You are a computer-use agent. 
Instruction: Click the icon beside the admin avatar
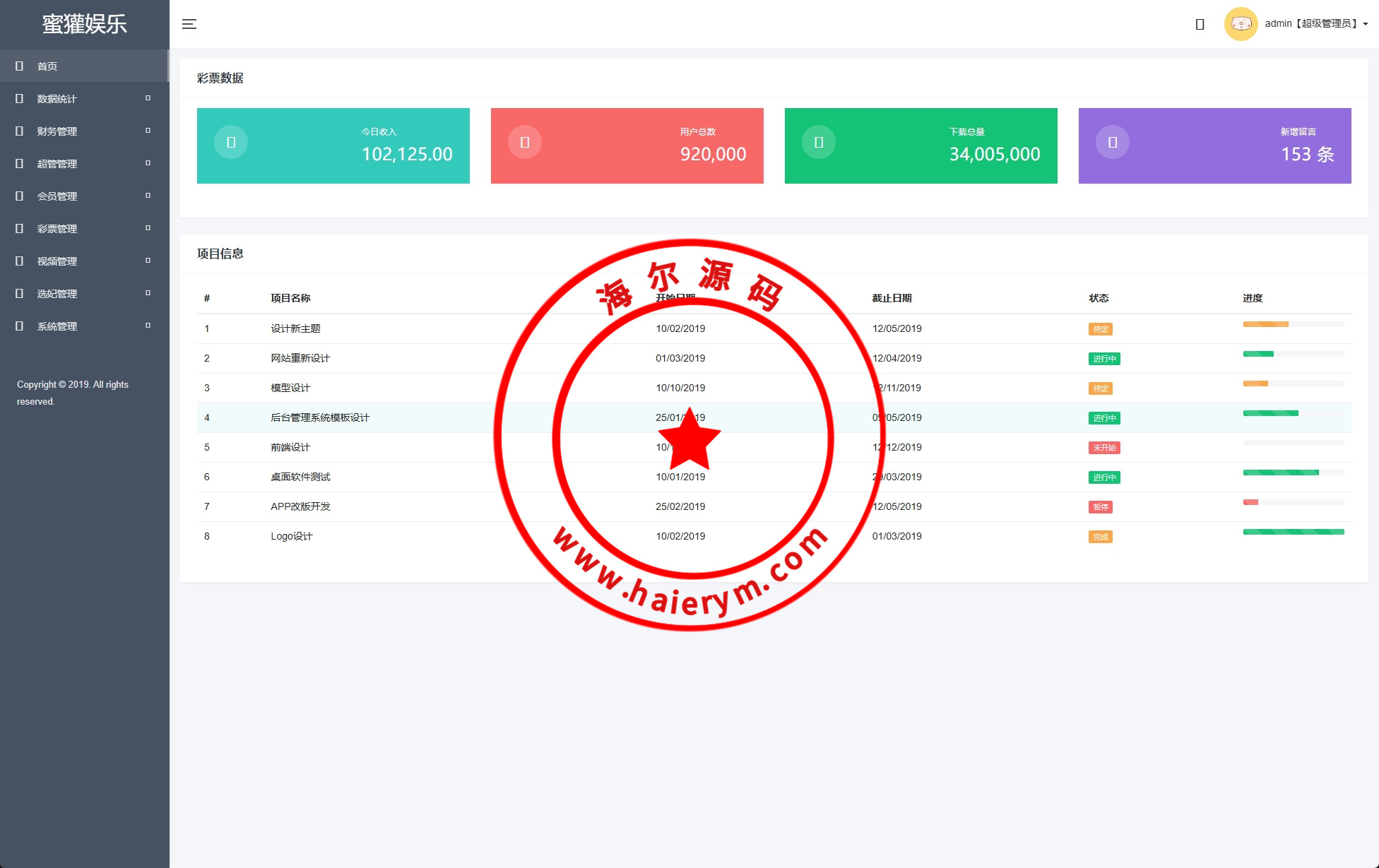1200,25
